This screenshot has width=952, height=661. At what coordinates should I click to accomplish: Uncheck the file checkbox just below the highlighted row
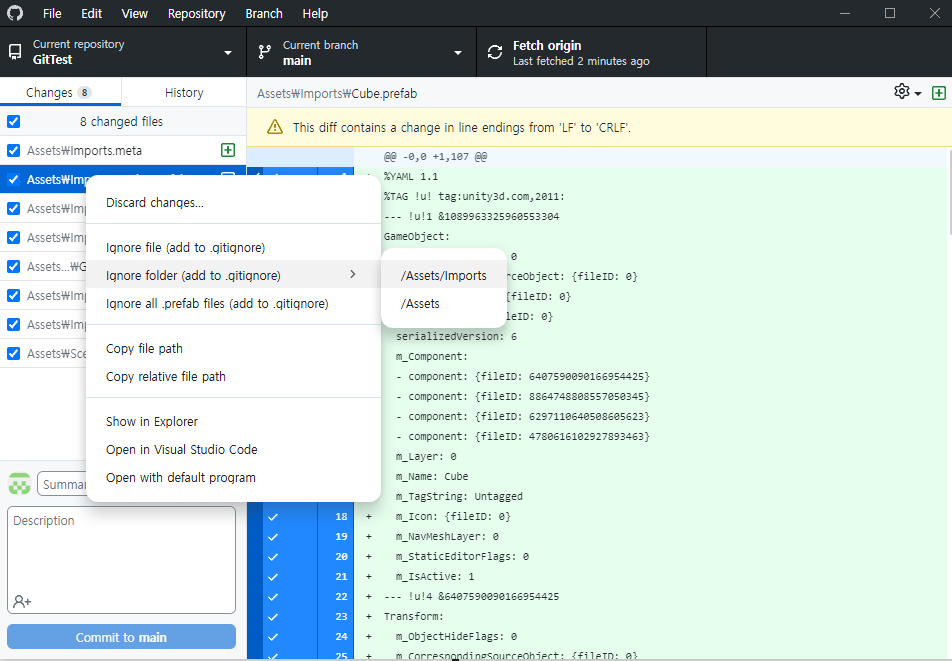13,208
